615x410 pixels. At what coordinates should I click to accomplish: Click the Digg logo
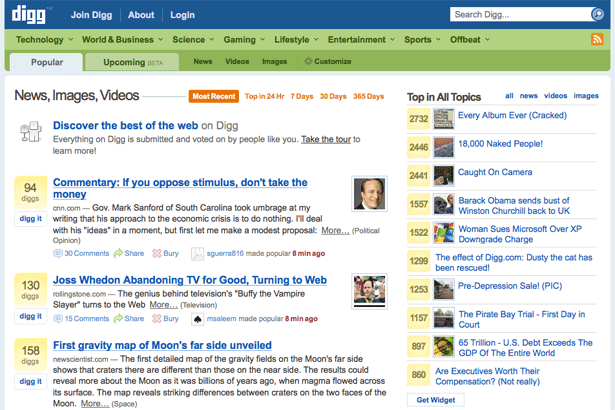point(29,15)
